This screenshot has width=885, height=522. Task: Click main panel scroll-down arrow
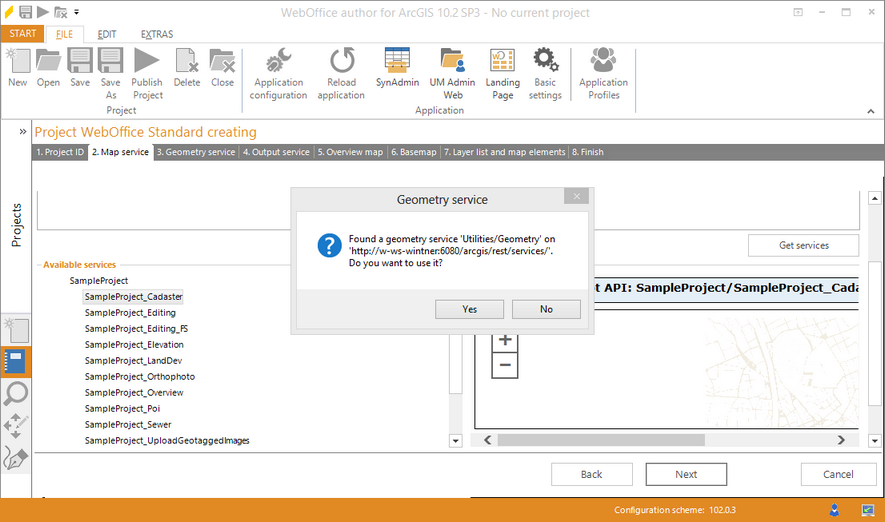click(x=874, y=441)
